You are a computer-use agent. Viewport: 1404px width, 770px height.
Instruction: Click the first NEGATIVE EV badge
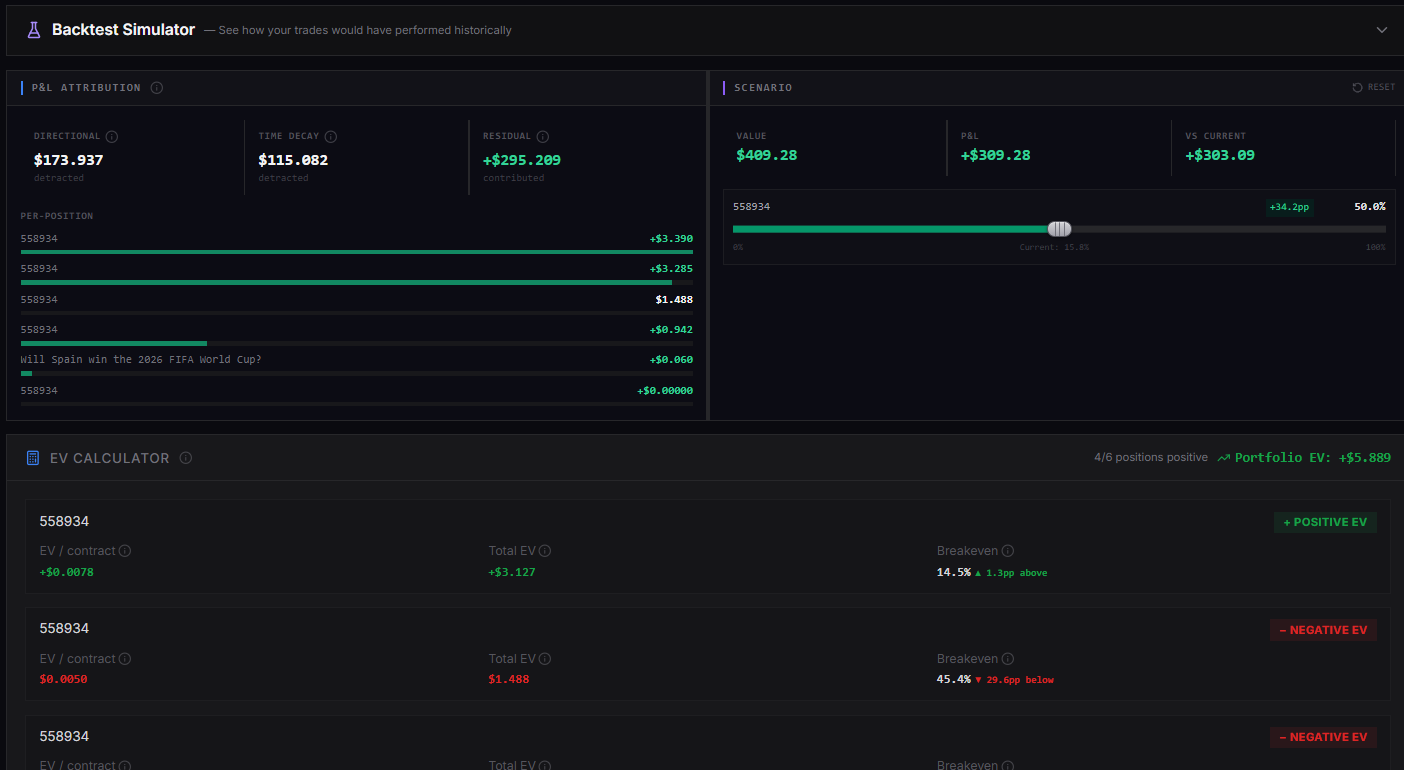pyautogui.click(x=1323, y=630)
